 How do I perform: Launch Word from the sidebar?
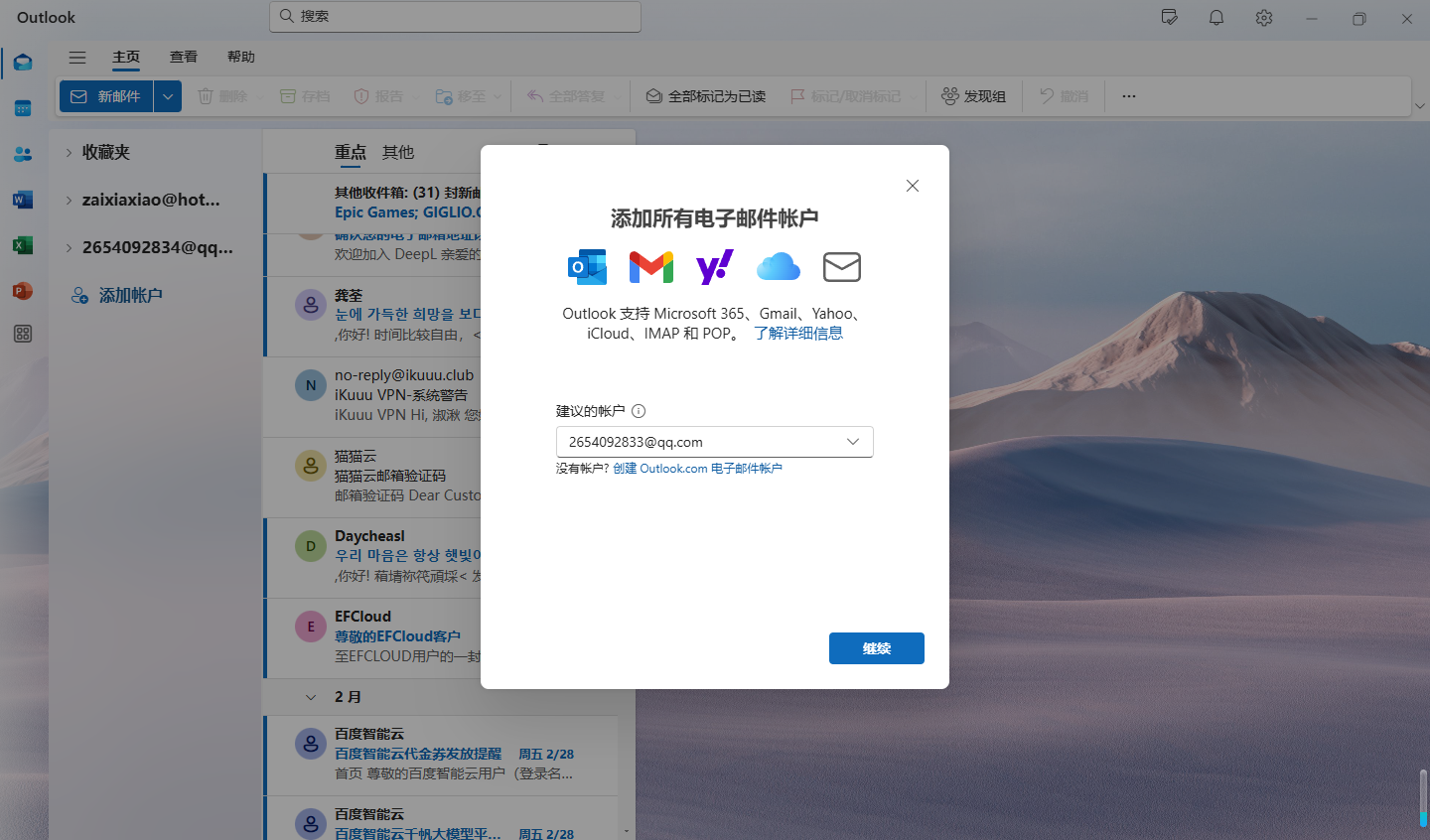click(23, 200)
